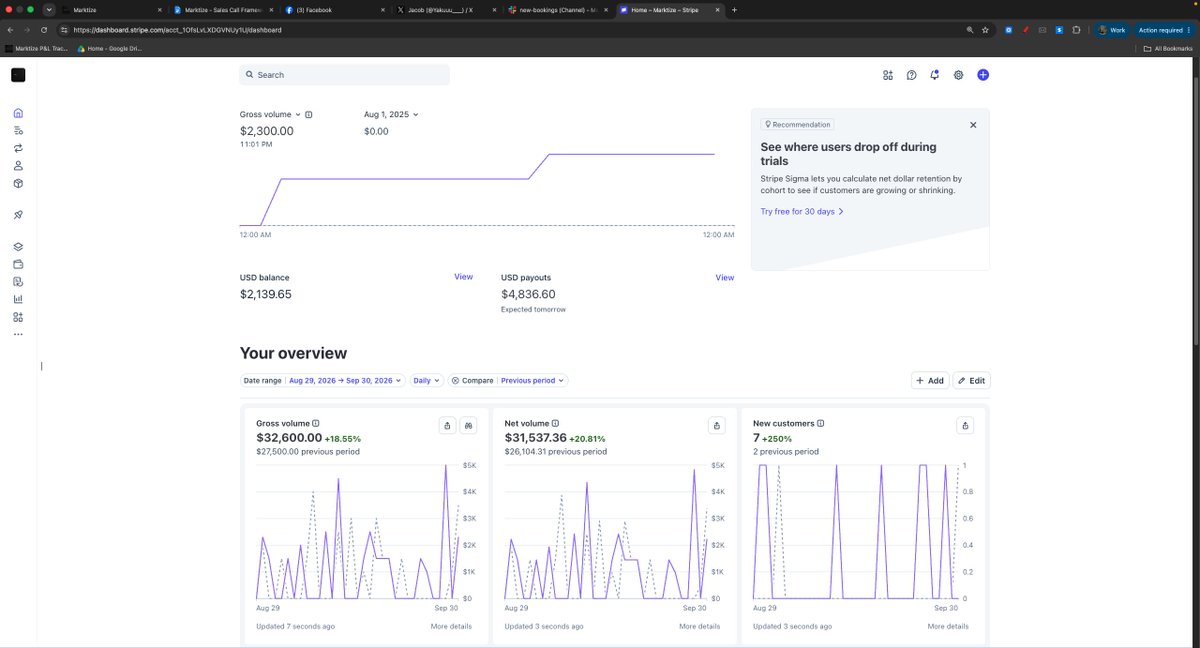Click Try free for 30 days
1200x648 pixels.
802,212
